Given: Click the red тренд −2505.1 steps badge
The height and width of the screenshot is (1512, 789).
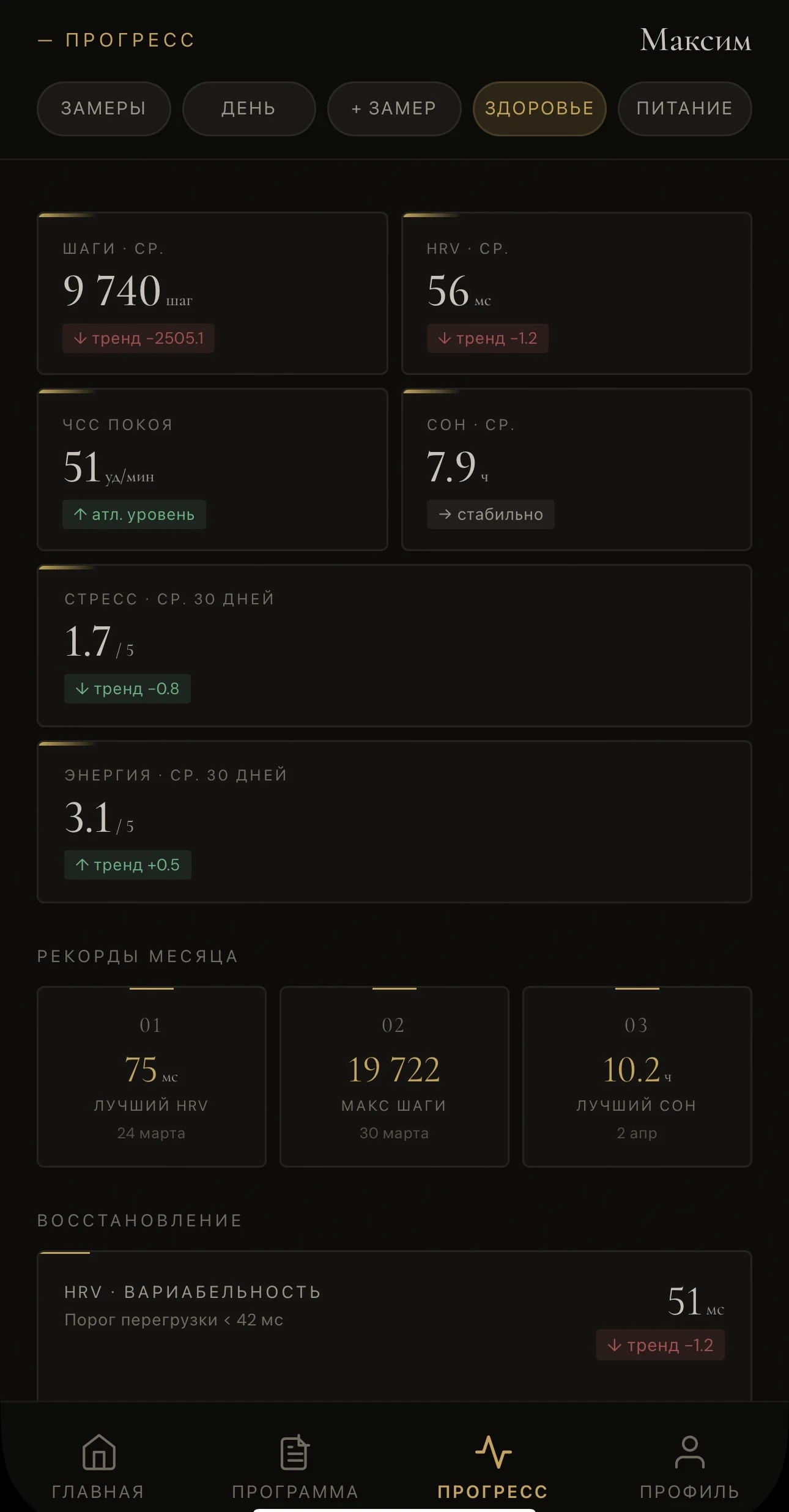Looking at the screenshot, I should (138, 338).
